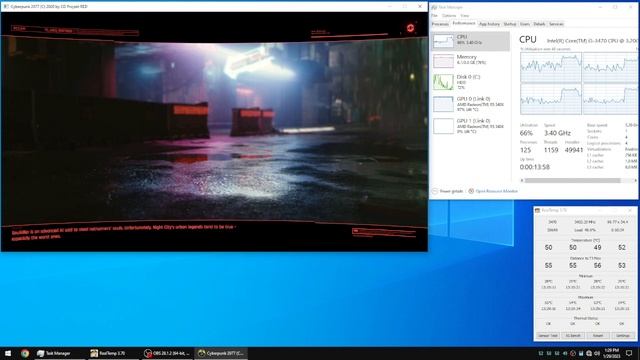Screen dimensions: 640x360
Task: Click the up time value 0:00:13:58
Action: click(534, 167)
